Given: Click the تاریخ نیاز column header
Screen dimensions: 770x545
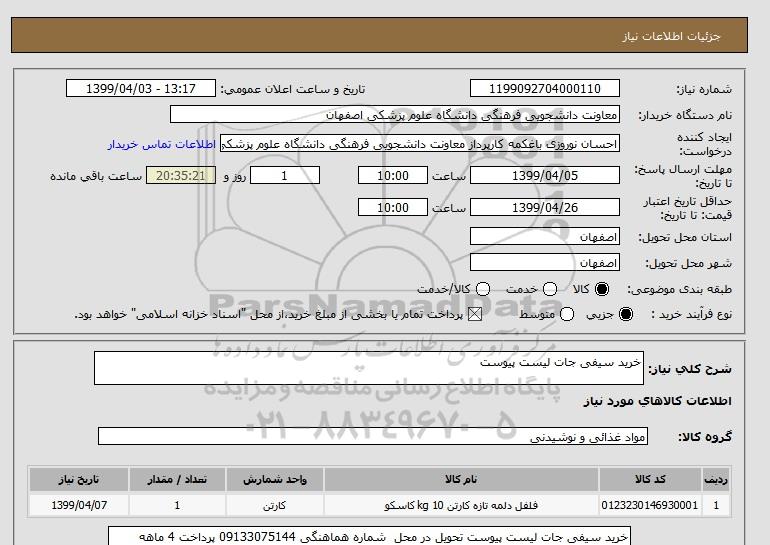Looking at the screenshot, I should click(x=79, y=479).
